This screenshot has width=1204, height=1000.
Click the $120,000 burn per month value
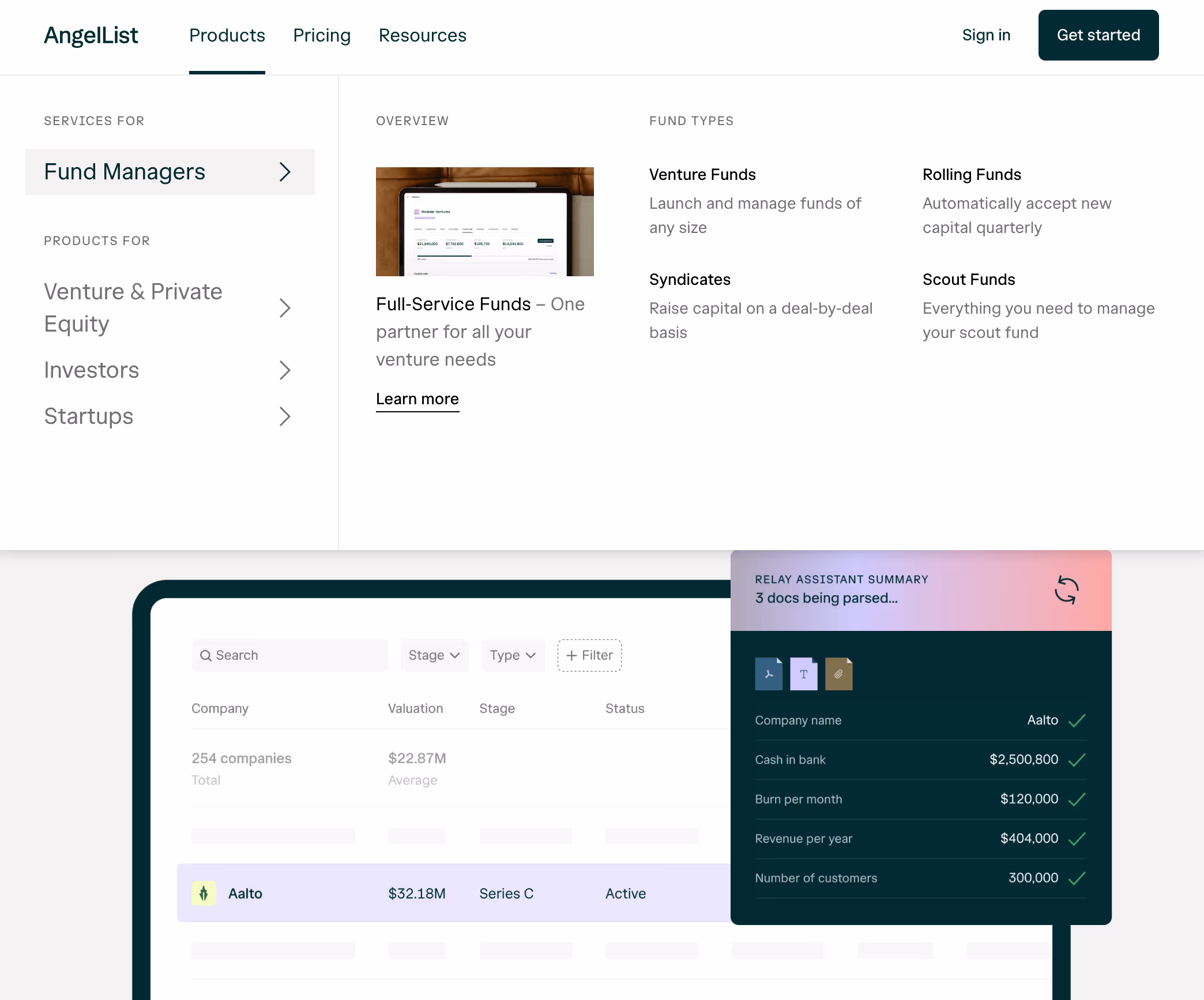(x=1029, y=799)
